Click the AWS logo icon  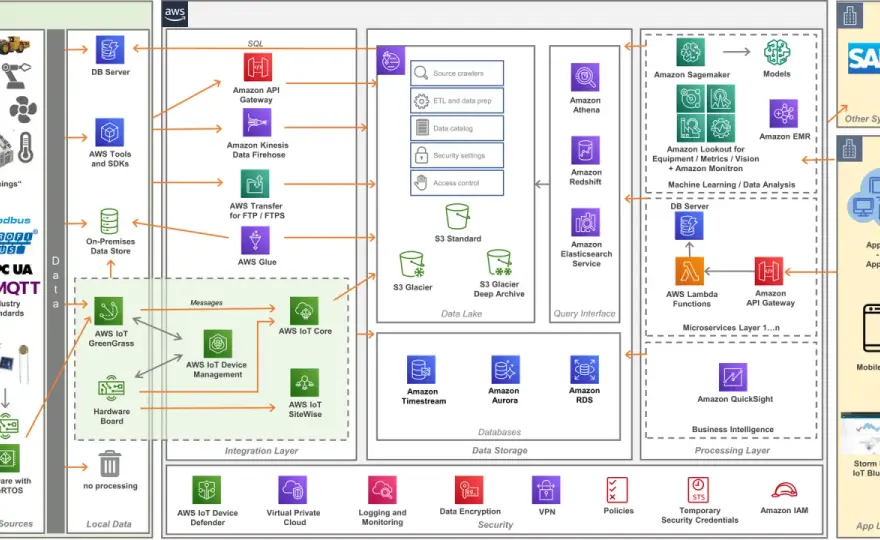[175, 14]
